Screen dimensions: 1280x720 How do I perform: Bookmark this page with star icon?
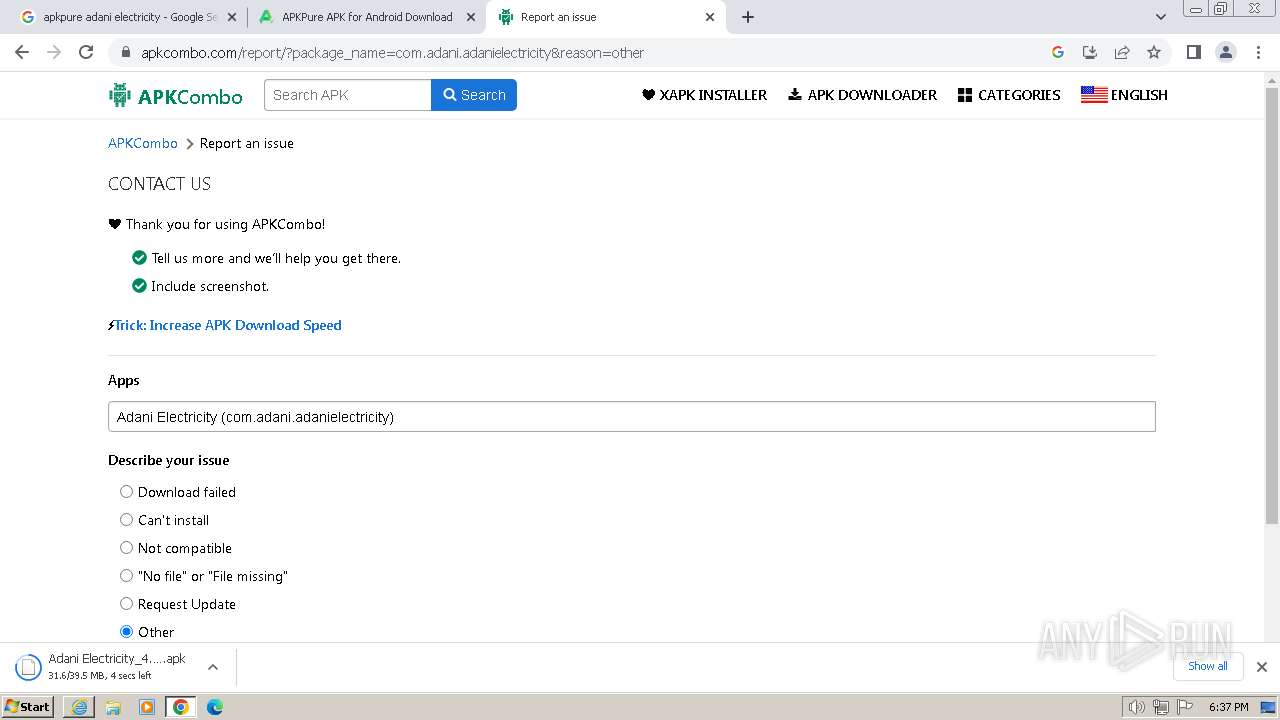coord(1154,52)
